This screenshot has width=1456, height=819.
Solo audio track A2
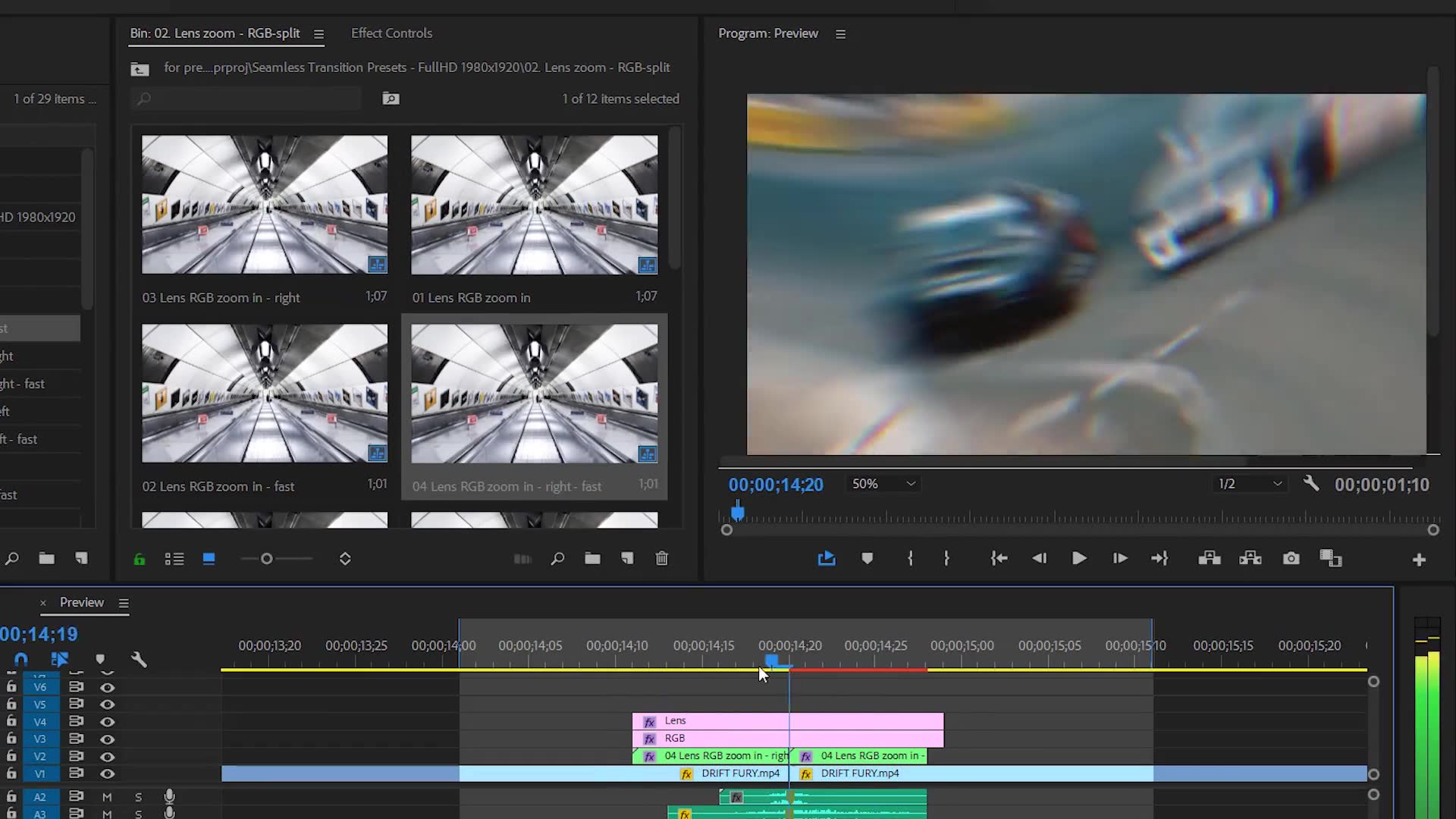pyautogui.click(x=138, y=797)
